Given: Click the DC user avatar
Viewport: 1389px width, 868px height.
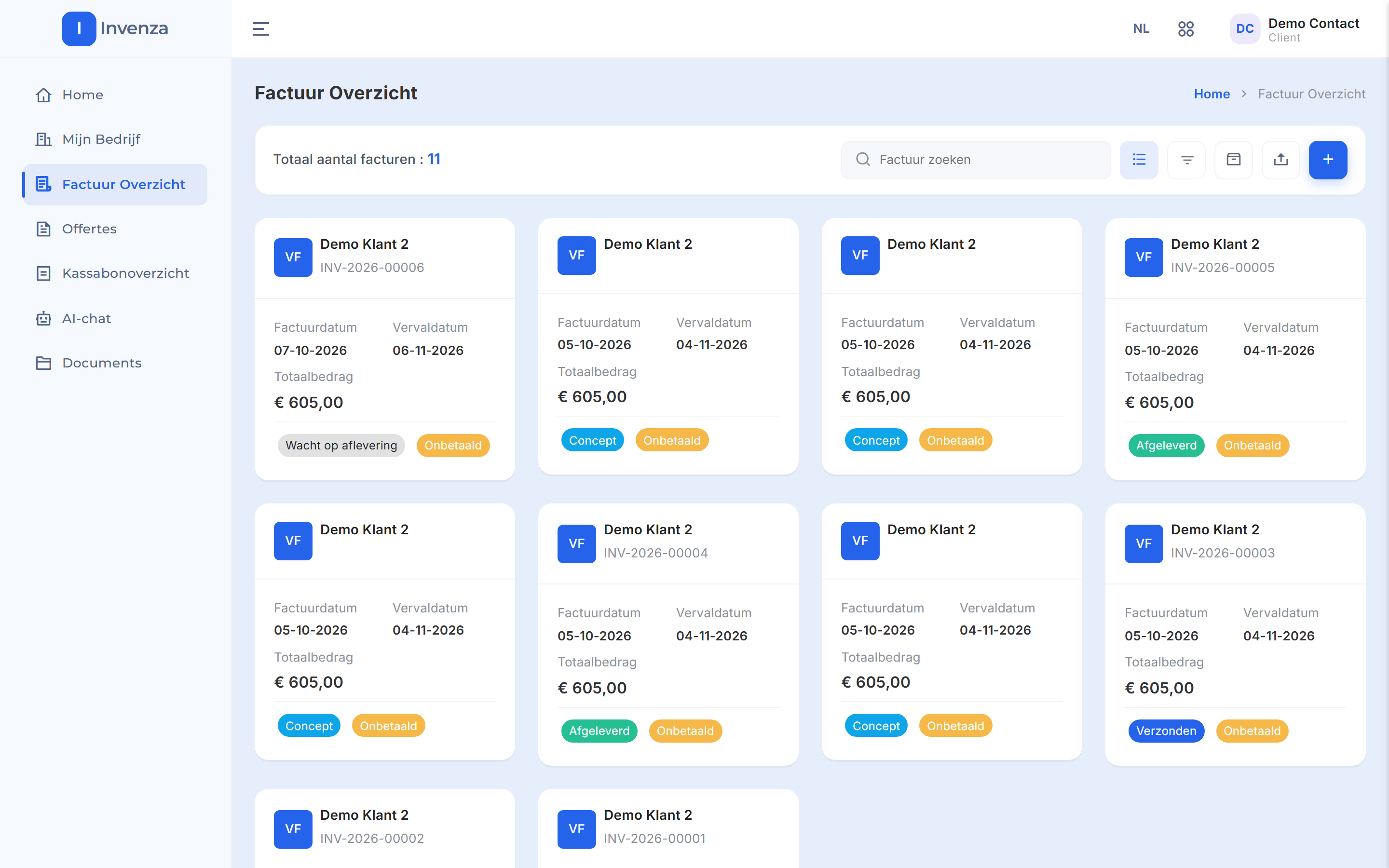Looking at the screenshot, I should (1244, 29).
